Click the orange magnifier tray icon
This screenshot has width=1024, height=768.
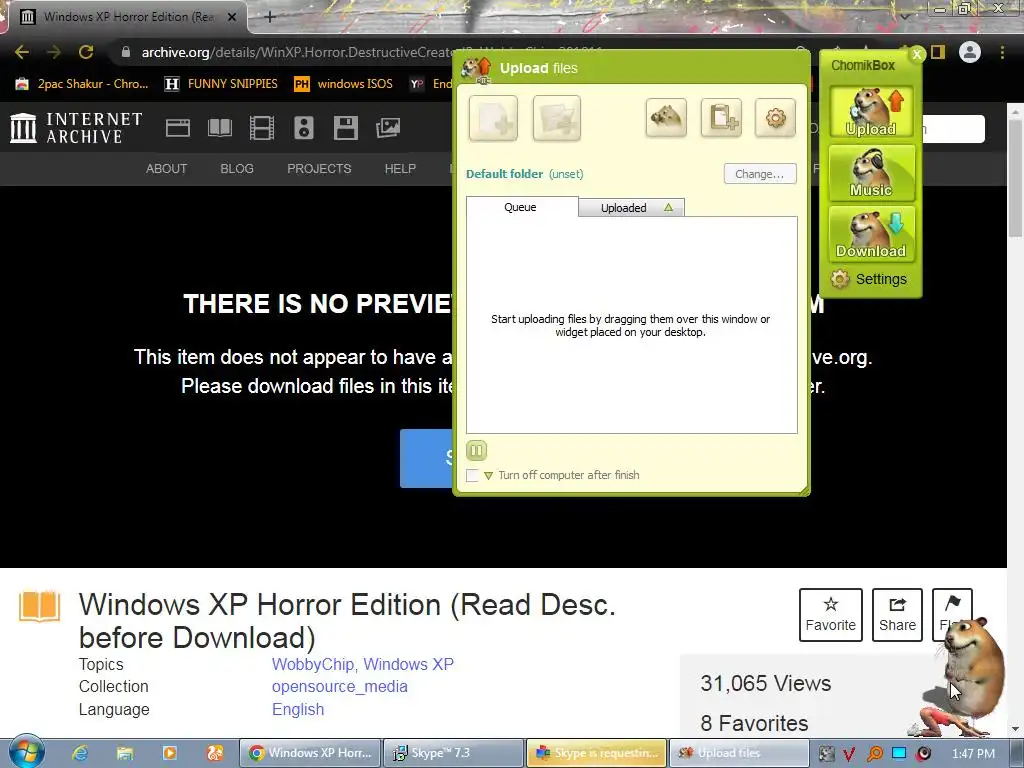tap(874, 754)
